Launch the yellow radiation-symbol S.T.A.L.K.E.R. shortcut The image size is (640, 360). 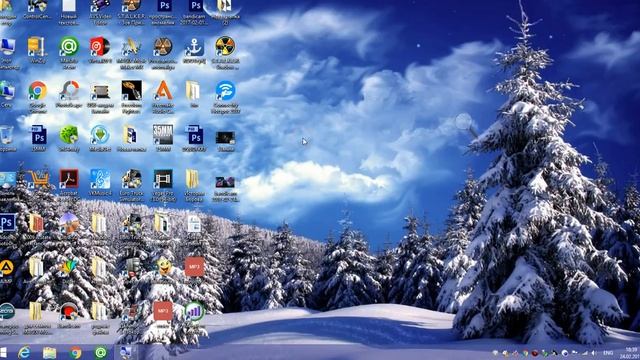point(225,46)
